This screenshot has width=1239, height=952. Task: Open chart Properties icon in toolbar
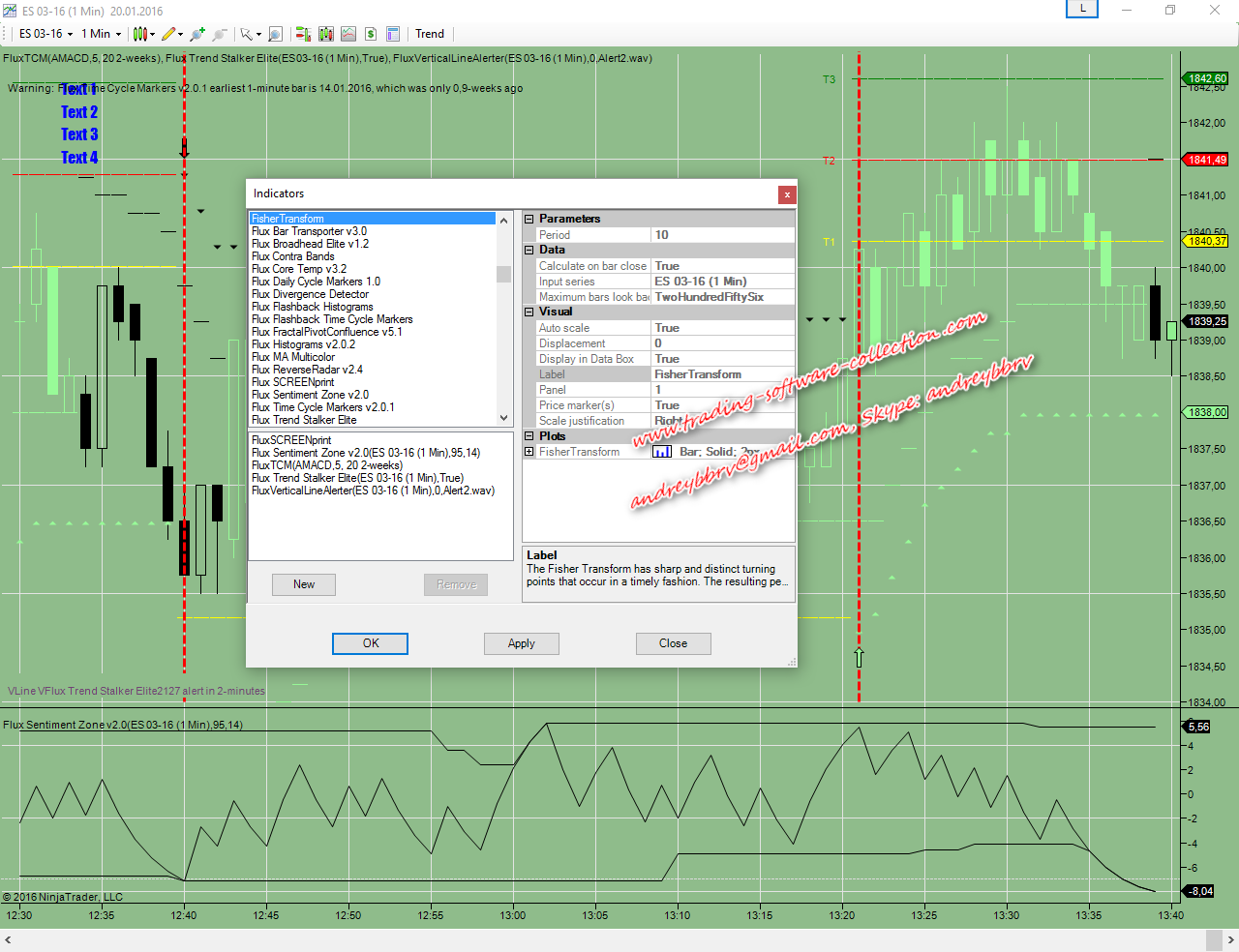click(x=393, y=34)
